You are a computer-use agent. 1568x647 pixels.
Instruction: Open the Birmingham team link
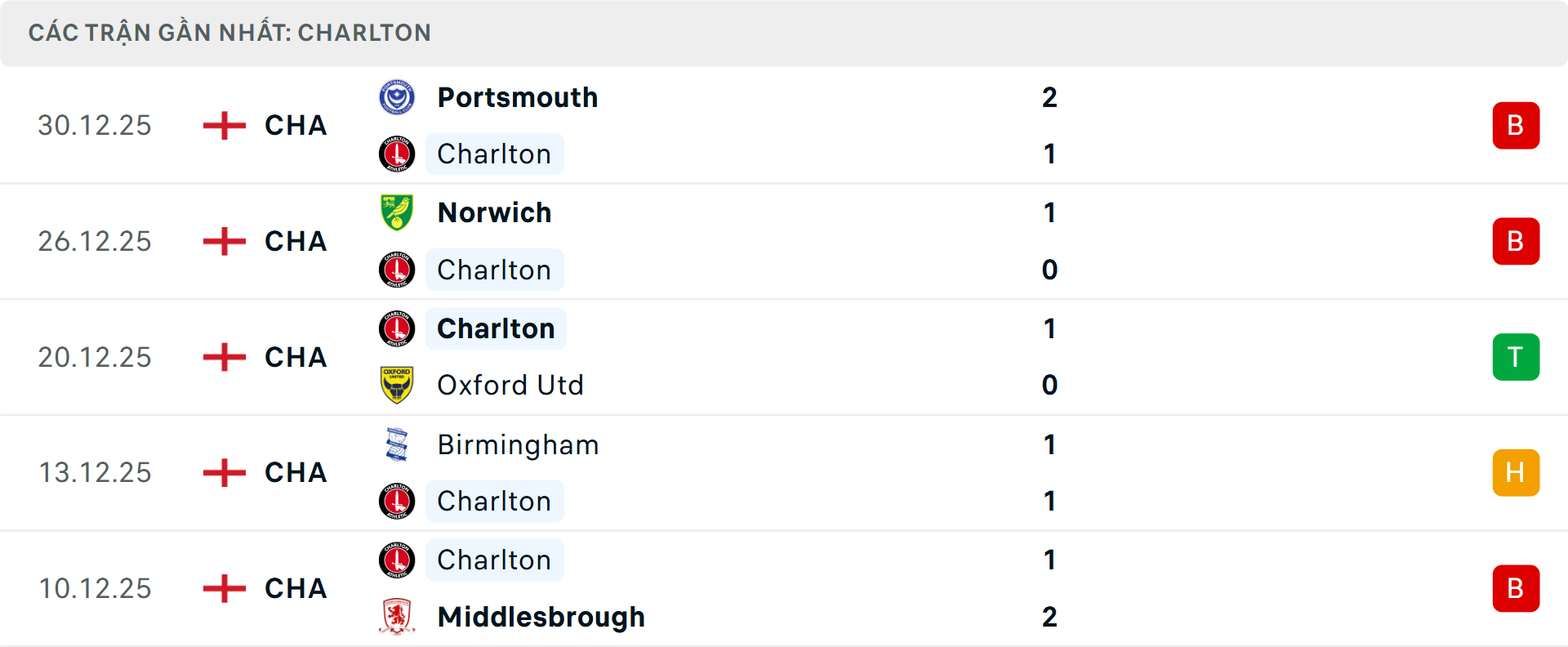tap(518, 444)
